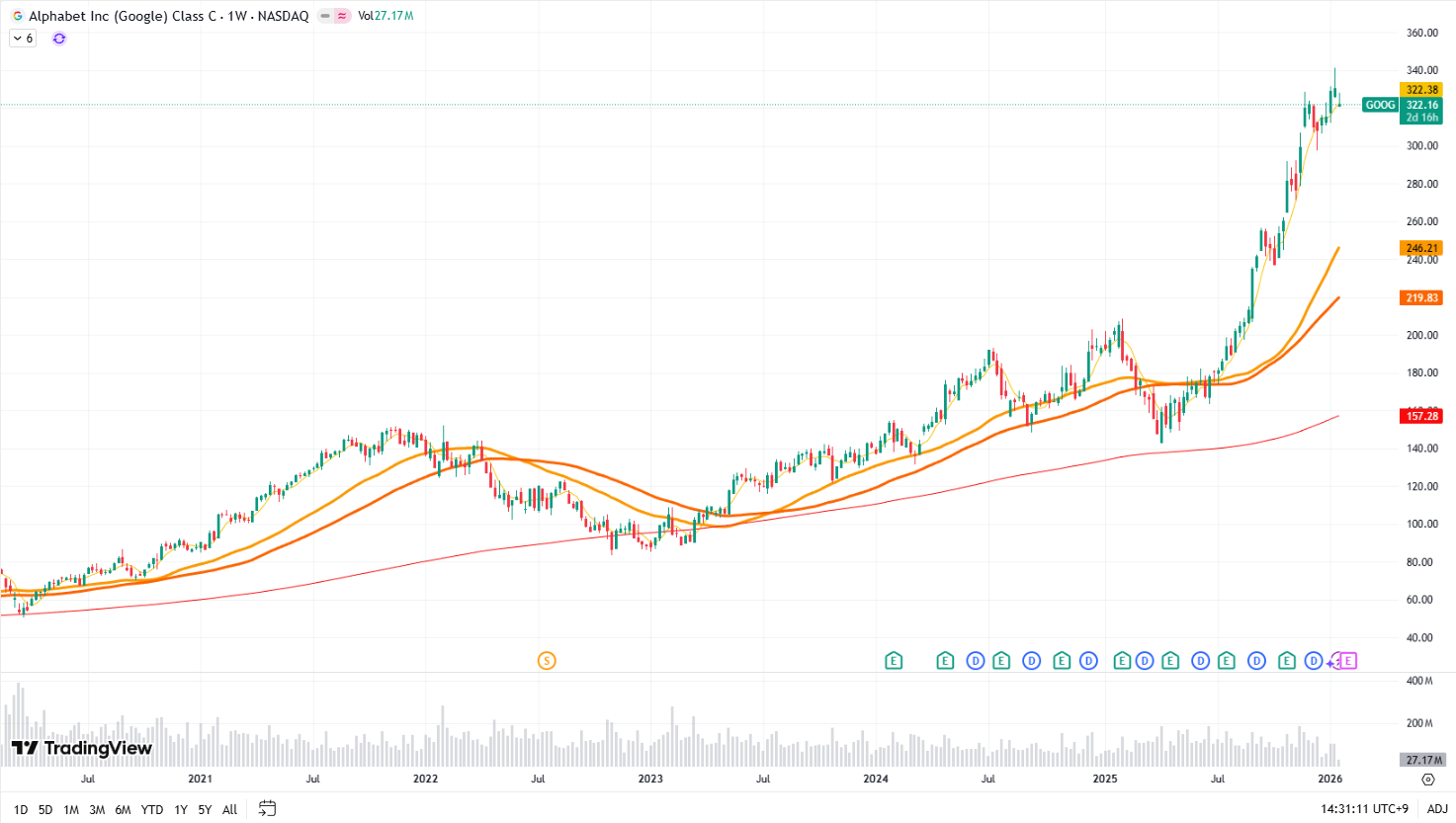Click the 2023 time axis label
The height and width of the screenshot is (823, 1456).
pos(650,779)
